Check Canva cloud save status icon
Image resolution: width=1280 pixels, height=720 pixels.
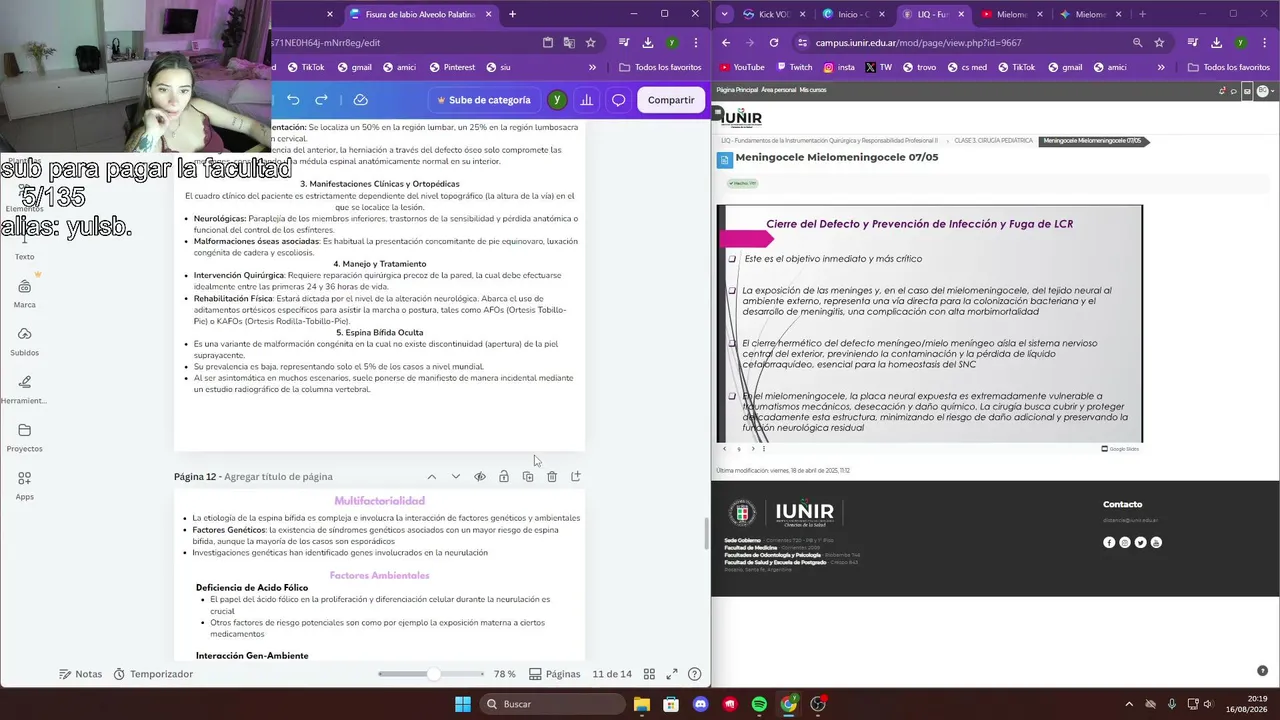(361, 100)
